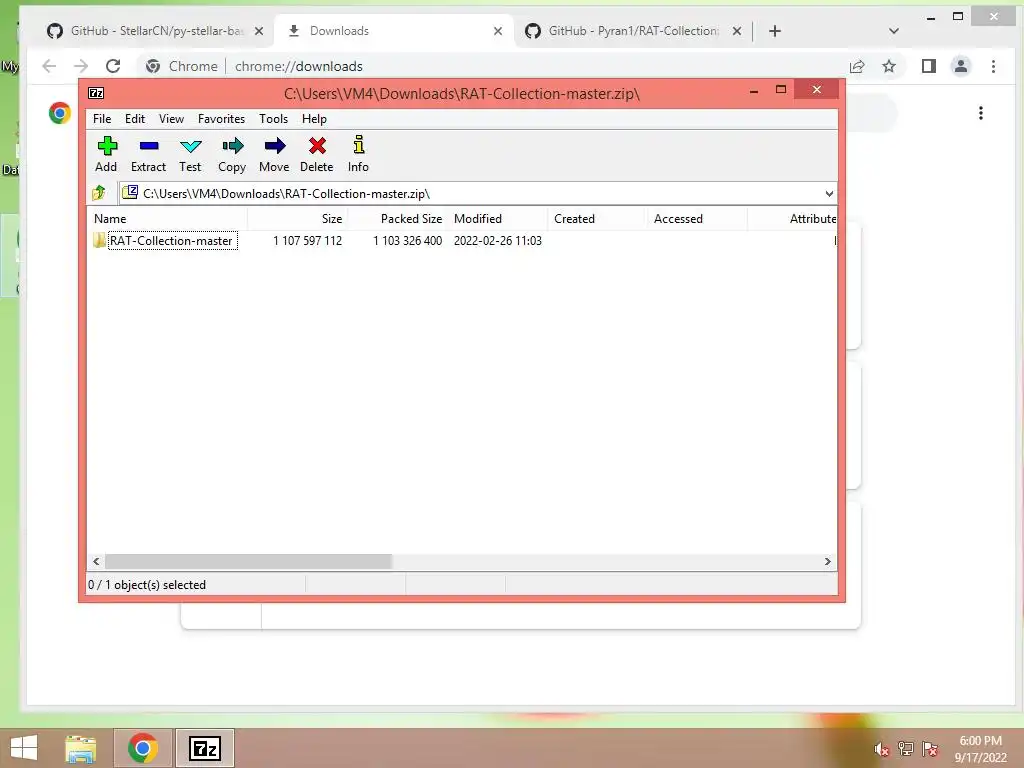Click Chrome back arrow

49,66
